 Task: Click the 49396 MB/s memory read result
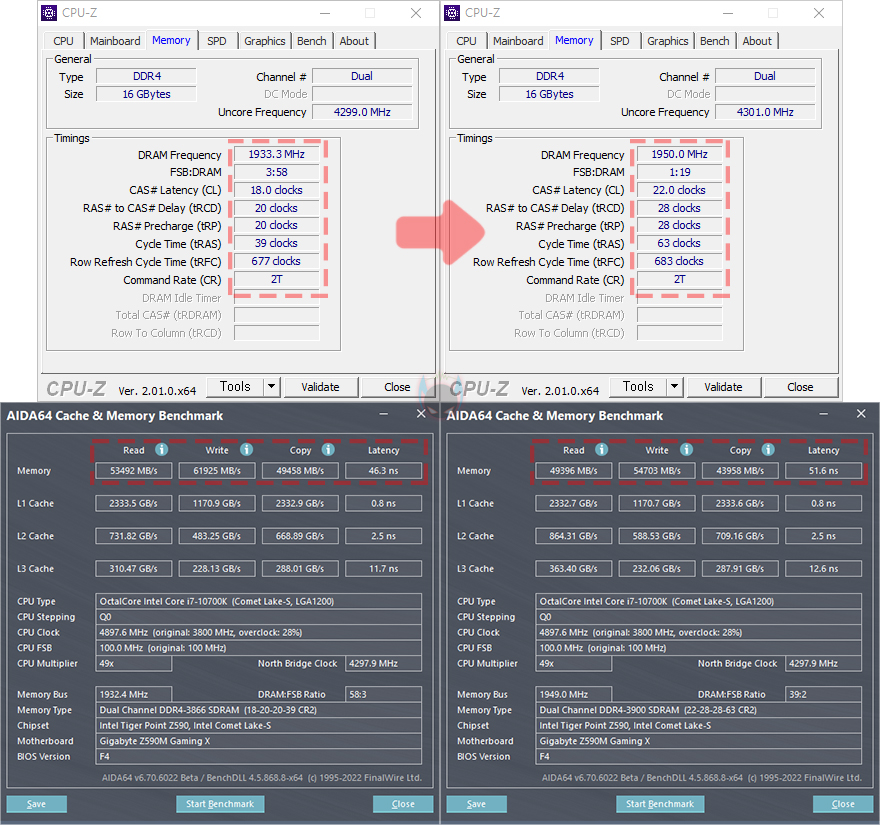click(574, 471)
